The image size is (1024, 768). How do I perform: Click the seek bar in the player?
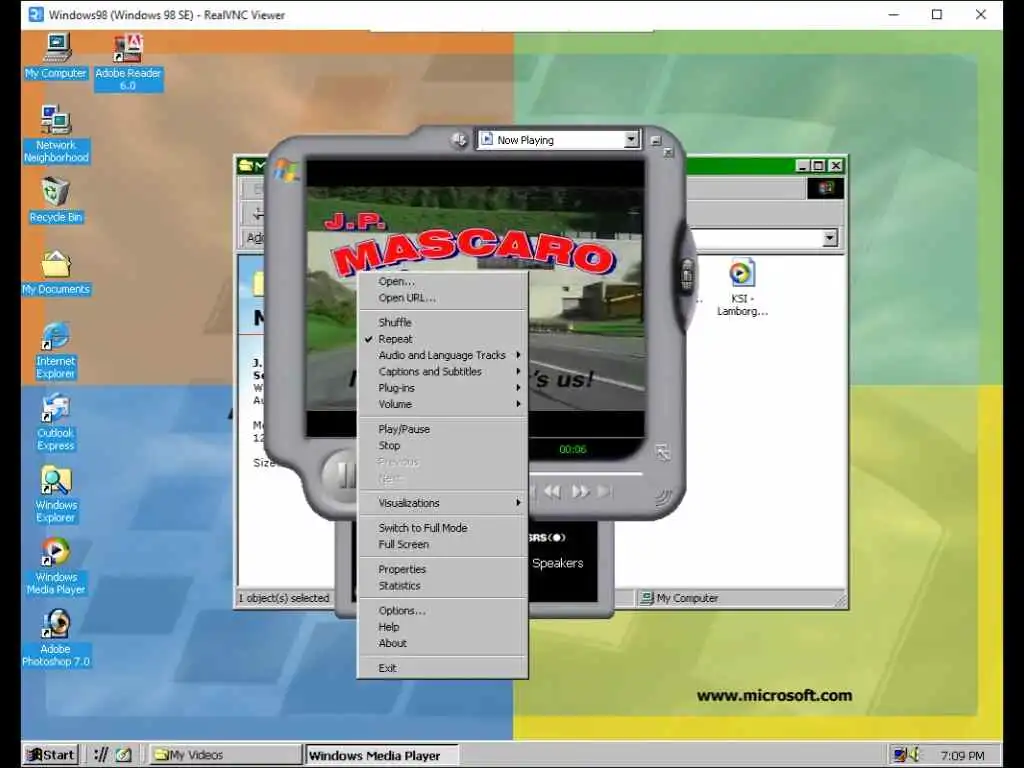(585, 473)
